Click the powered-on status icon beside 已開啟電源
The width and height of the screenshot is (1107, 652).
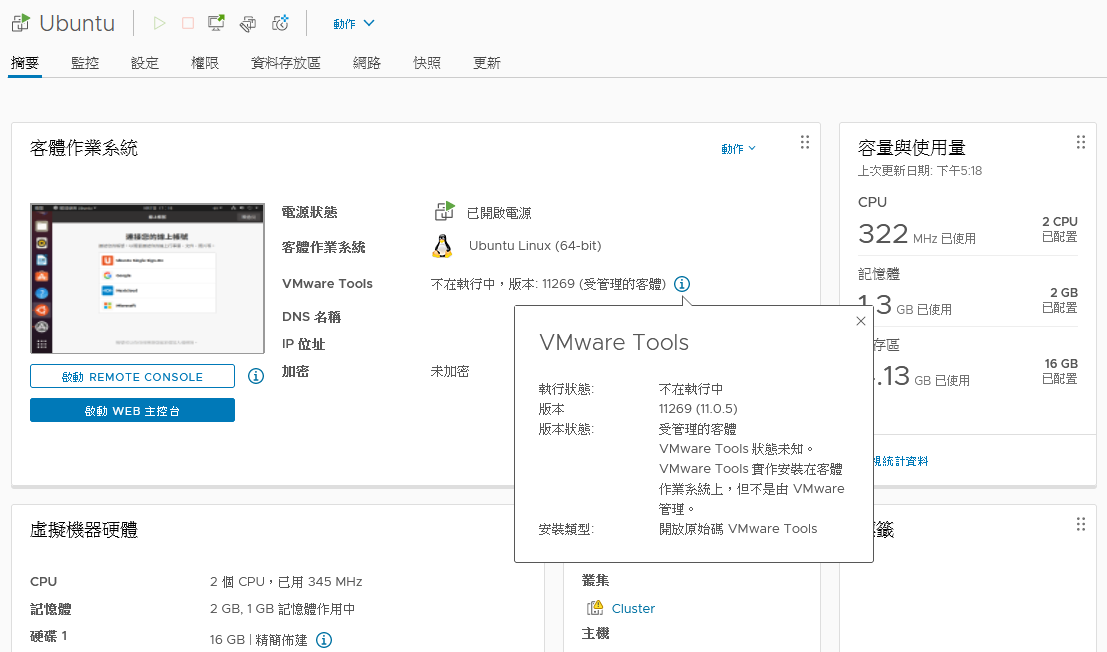(x=445, y=211)
